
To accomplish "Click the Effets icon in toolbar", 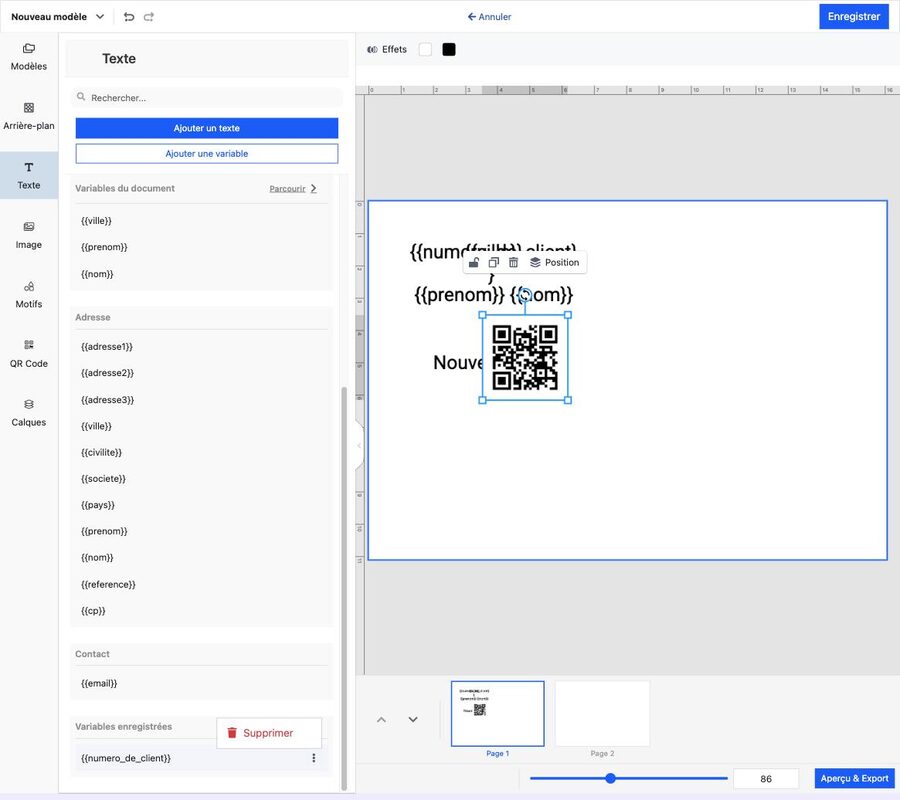I will tap(373, 50).
